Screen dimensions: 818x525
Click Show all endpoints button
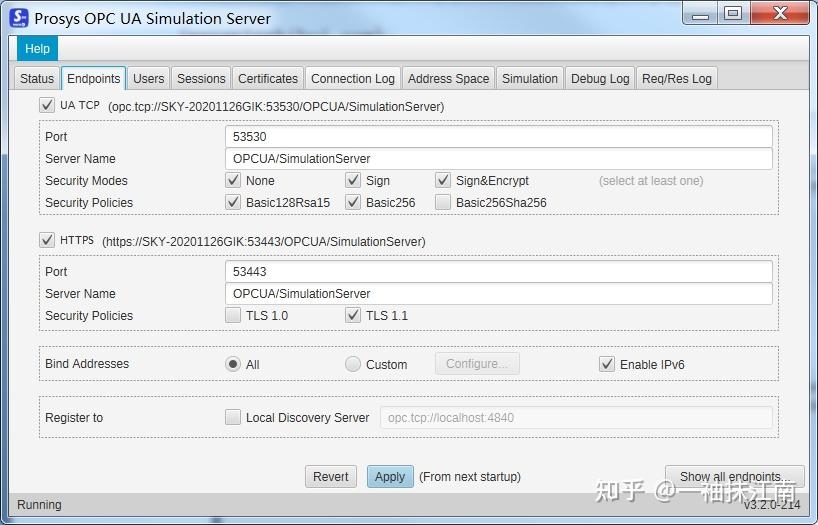[734, 477]
